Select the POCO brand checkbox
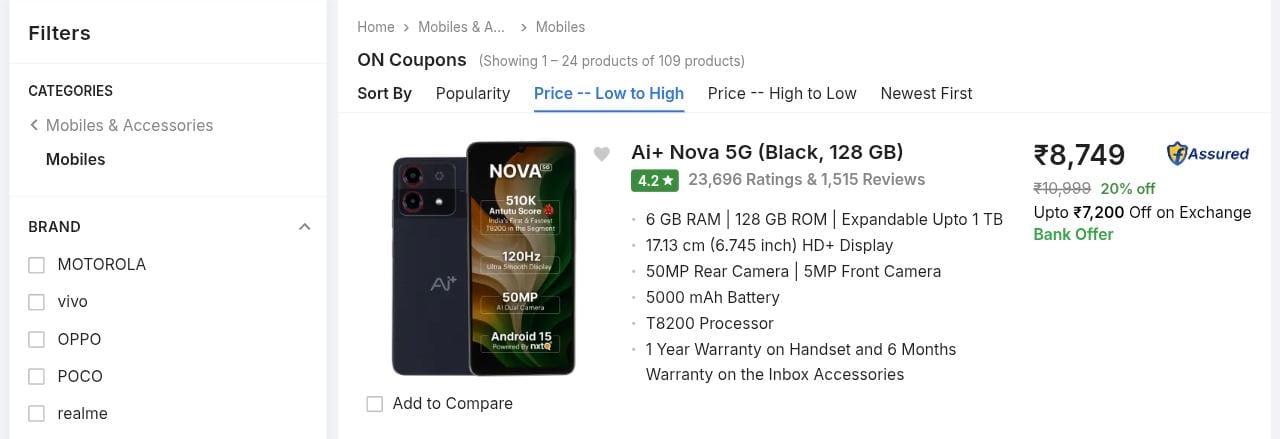 pos(37,376)
